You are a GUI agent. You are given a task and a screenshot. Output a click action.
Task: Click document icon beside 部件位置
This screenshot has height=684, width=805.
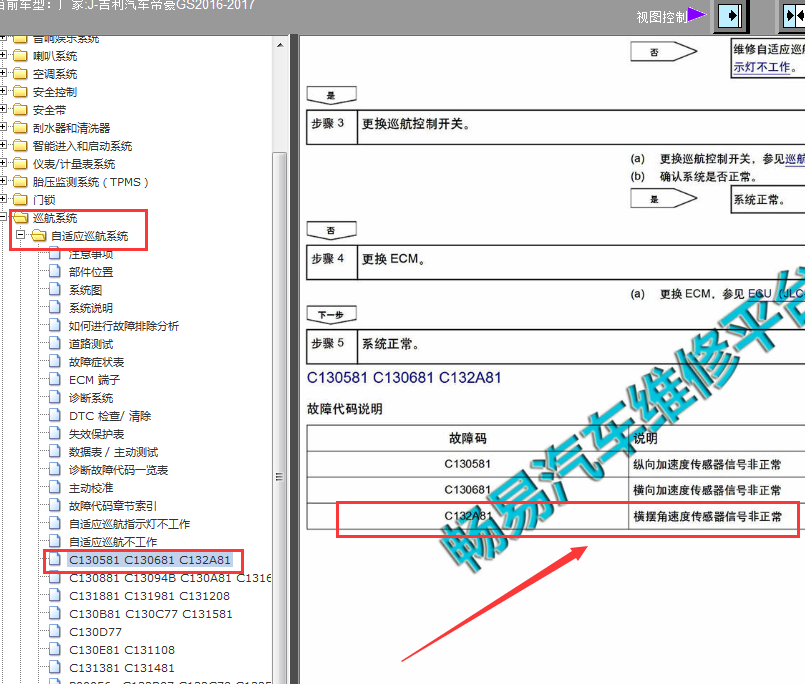point(54,271)
